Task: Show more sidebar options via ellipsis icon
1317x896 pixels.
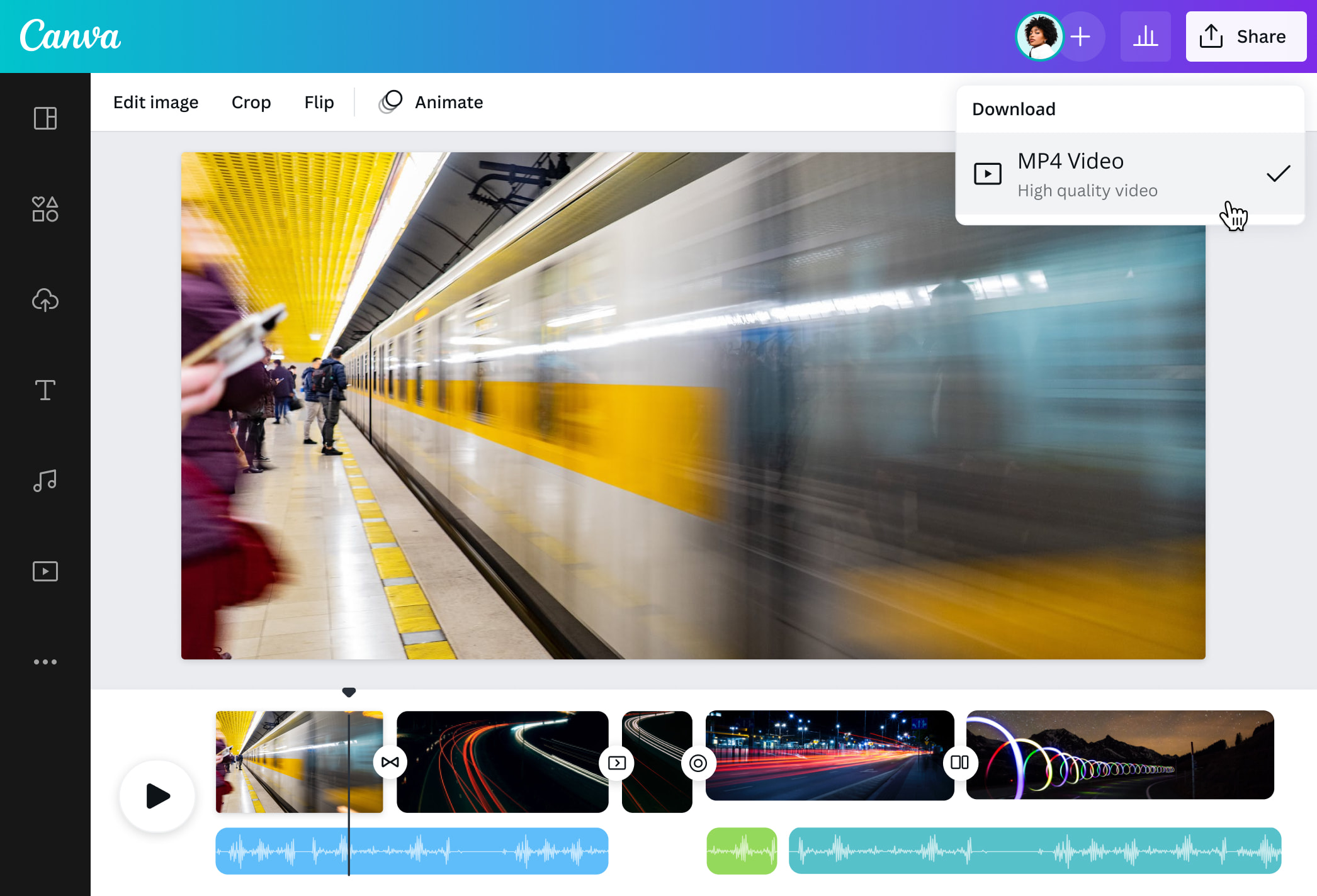Action: [45, 661]
